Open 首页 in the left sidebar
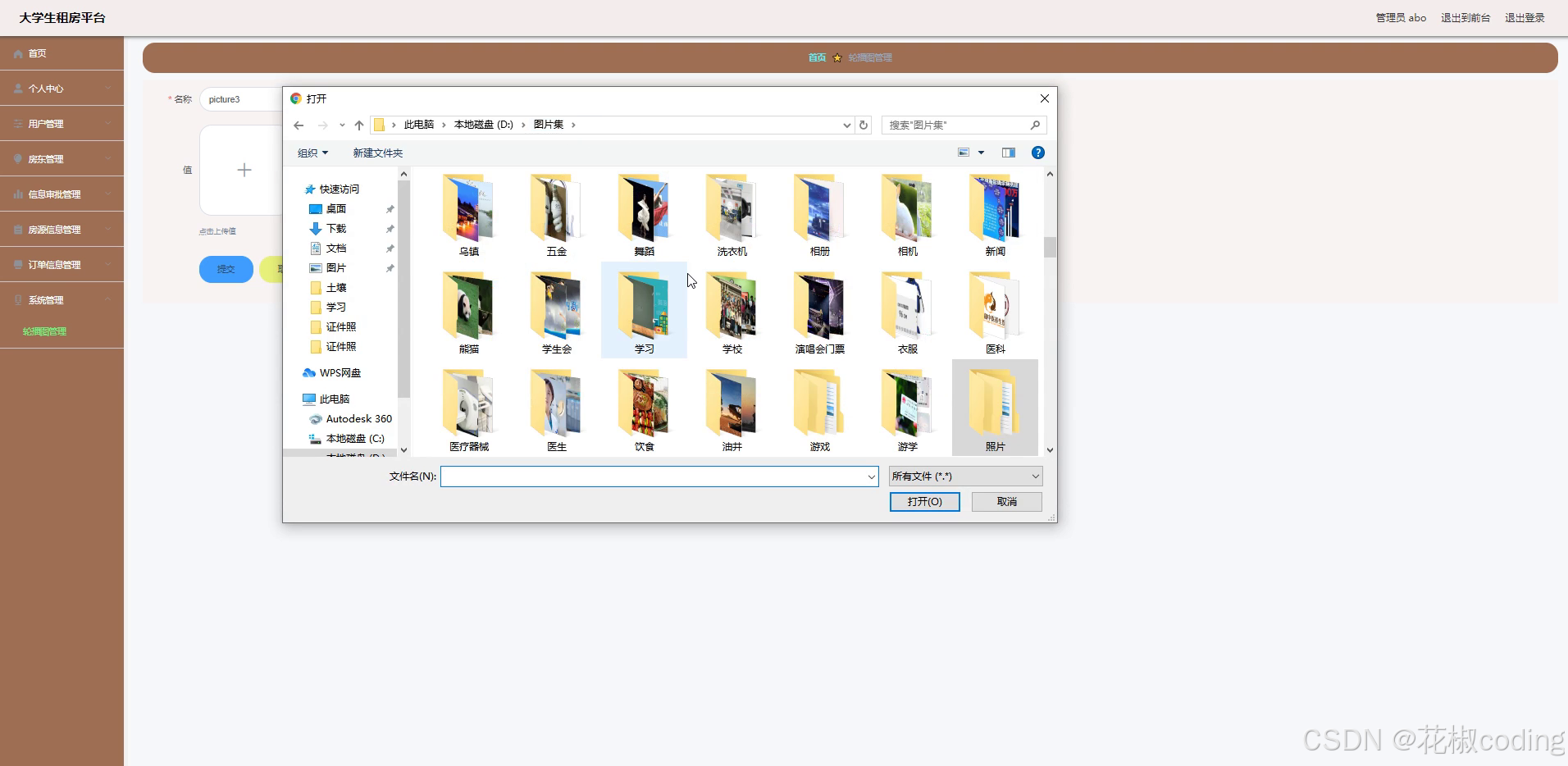 pyautogui.click(x=62, y=53)
